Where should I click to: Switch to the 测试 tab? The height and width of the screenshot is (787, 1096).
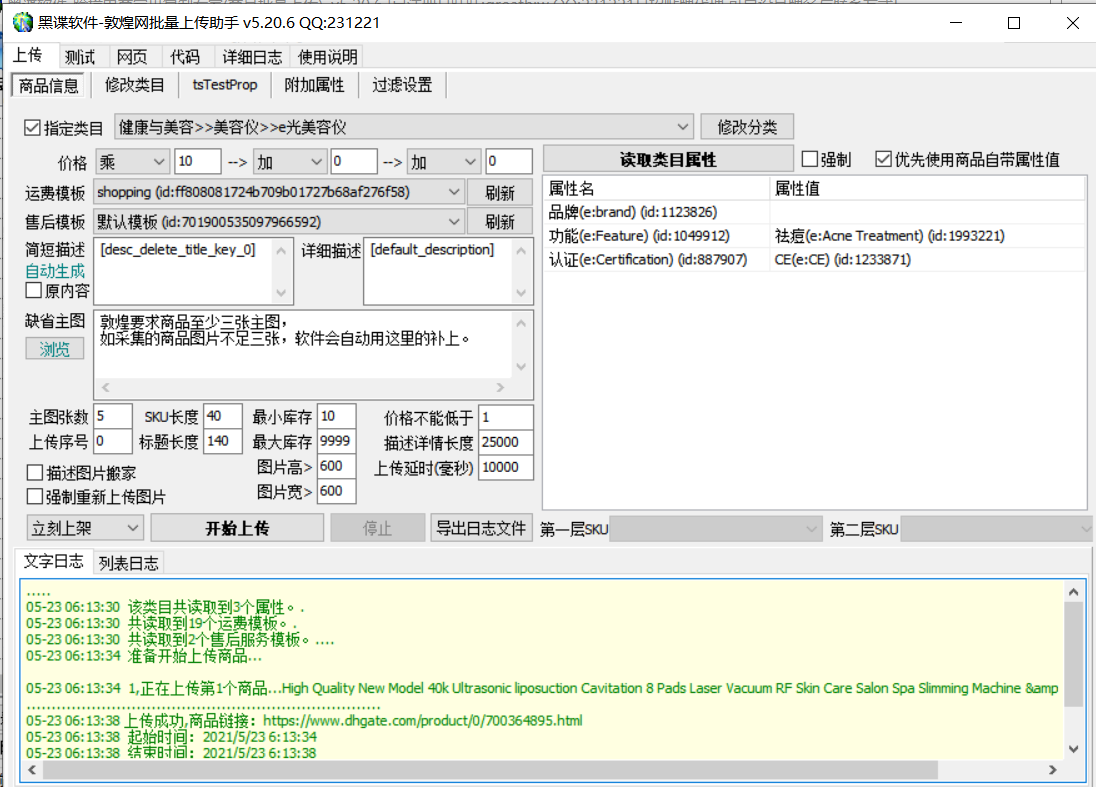coord(80,57)
